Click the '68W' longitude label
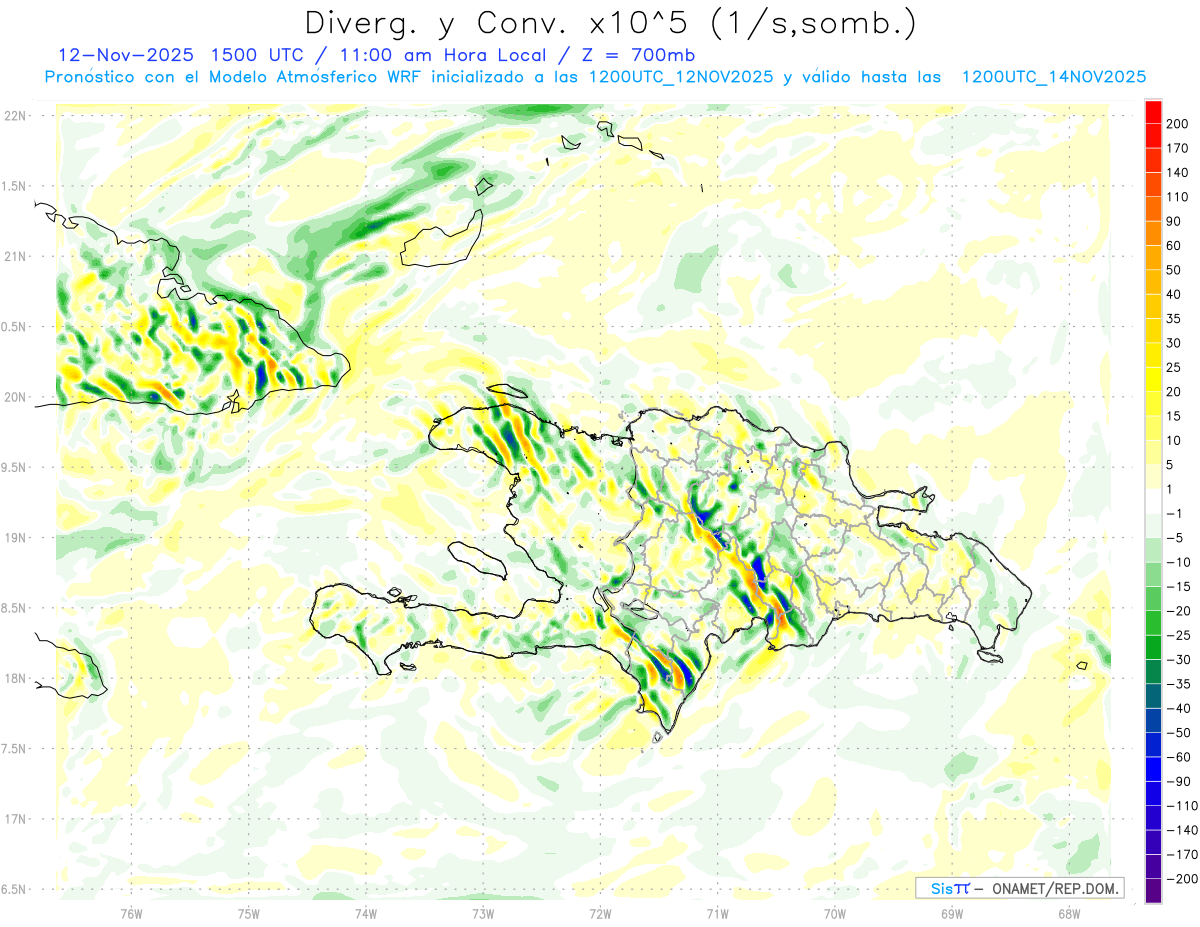Screen dimensions: 1200x927 [1069, 913]
